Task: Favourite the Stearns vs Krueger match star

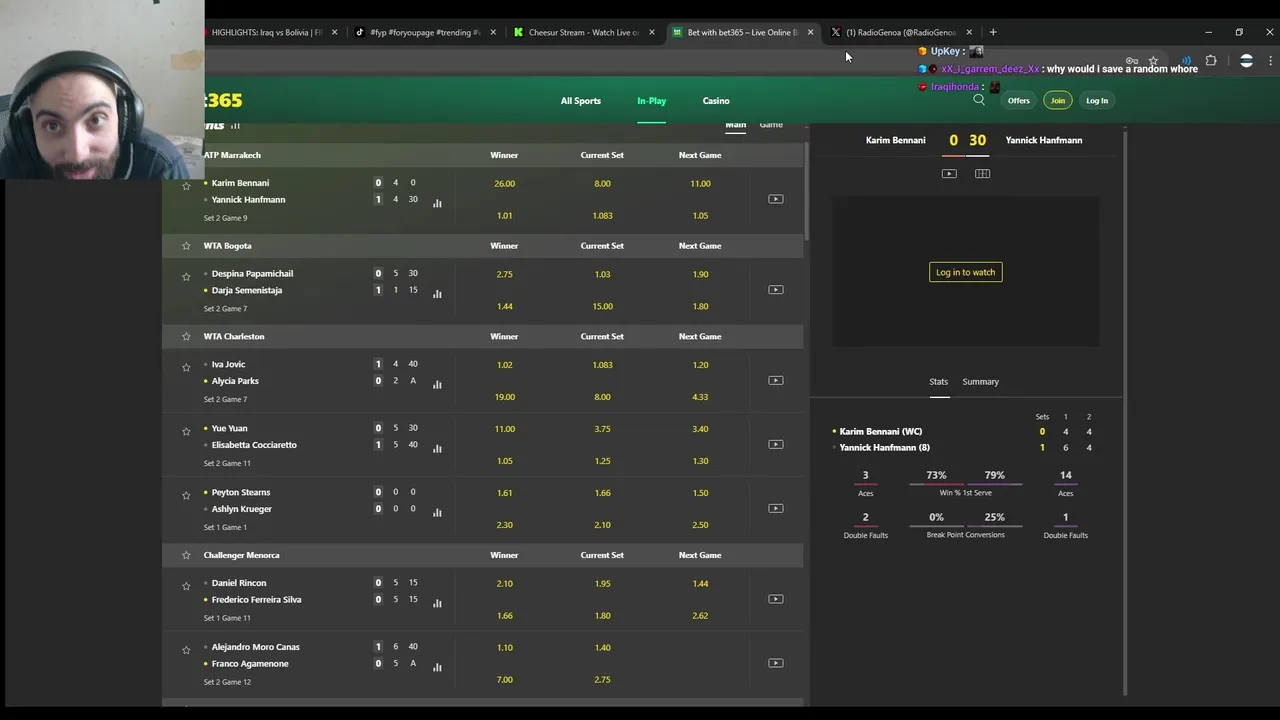Action: tap(186, 495)
